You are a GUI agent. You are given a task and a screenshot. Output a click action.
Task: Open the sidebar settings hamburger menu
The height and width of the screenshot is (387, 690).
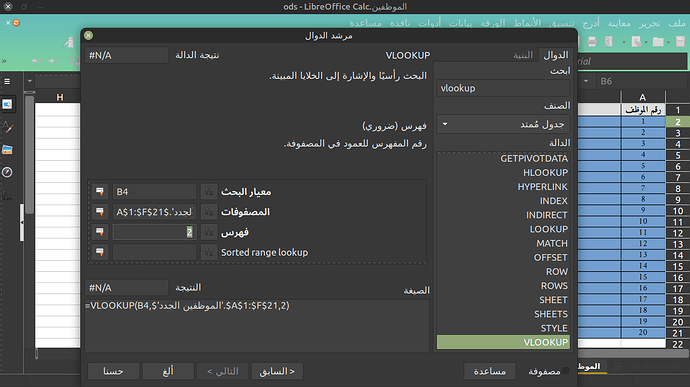click(x=7, y=81)
